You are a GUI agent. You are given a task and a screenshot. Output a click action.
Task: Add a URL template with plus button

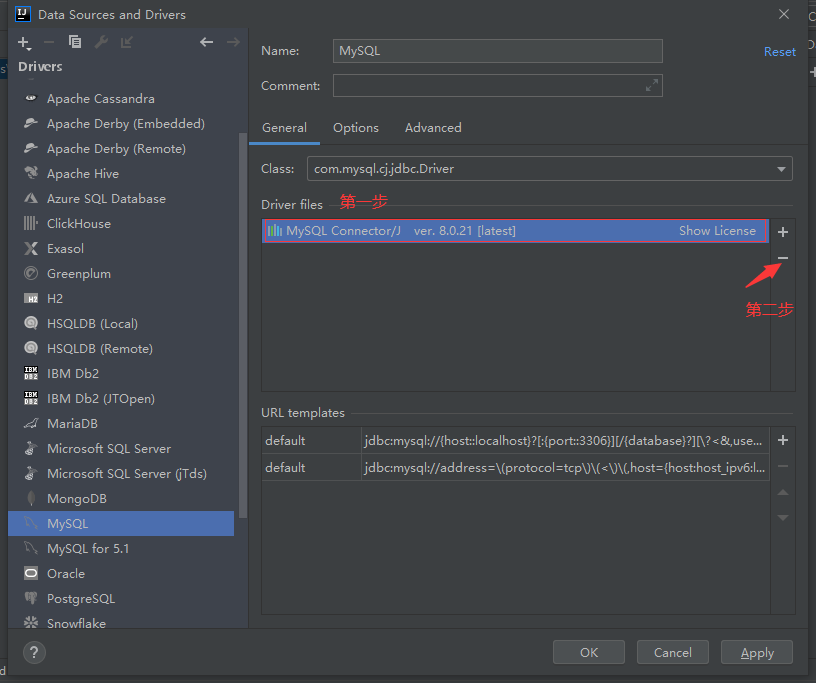coord(783,440)
